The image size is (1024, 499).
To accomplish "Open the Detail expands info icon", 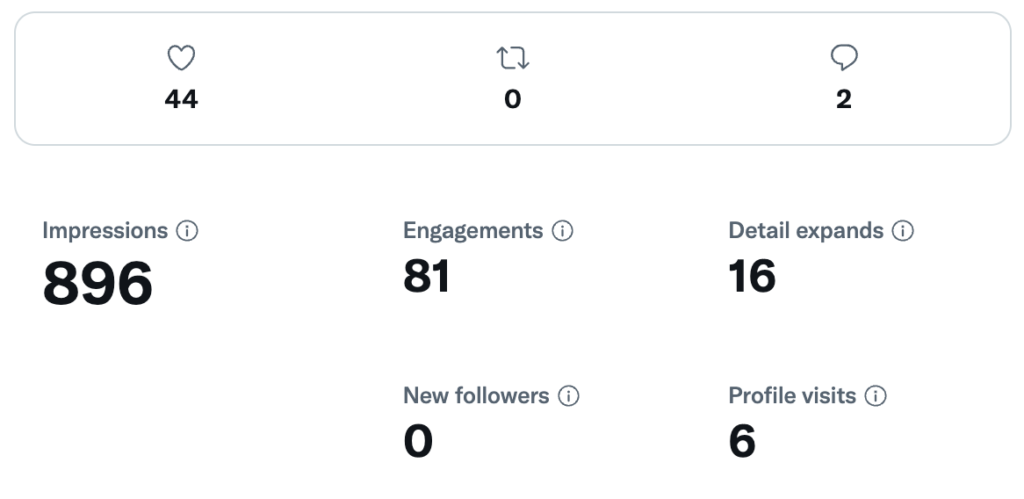I will click(x=903, y=231).
